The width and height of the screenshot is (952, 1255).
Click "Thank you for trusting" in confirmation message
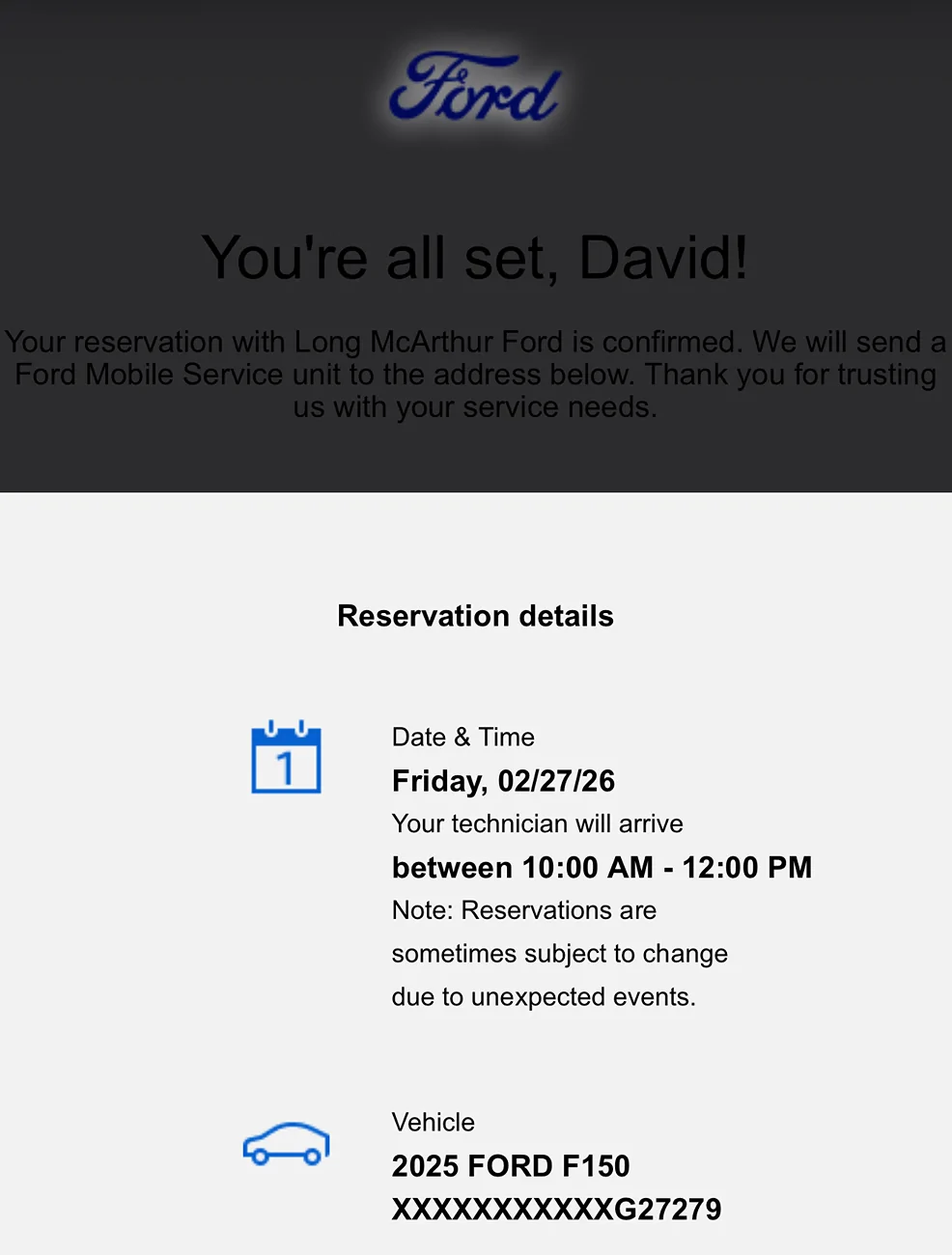(x=790, y=375)
